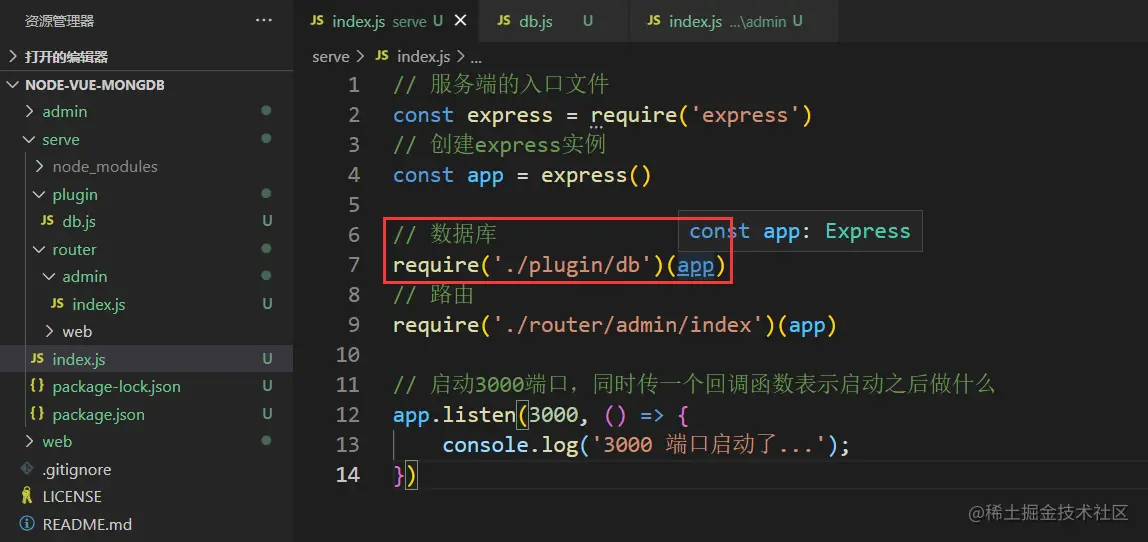
Task: Click the serve breadcrumb segment
Action: click(331, 56)
